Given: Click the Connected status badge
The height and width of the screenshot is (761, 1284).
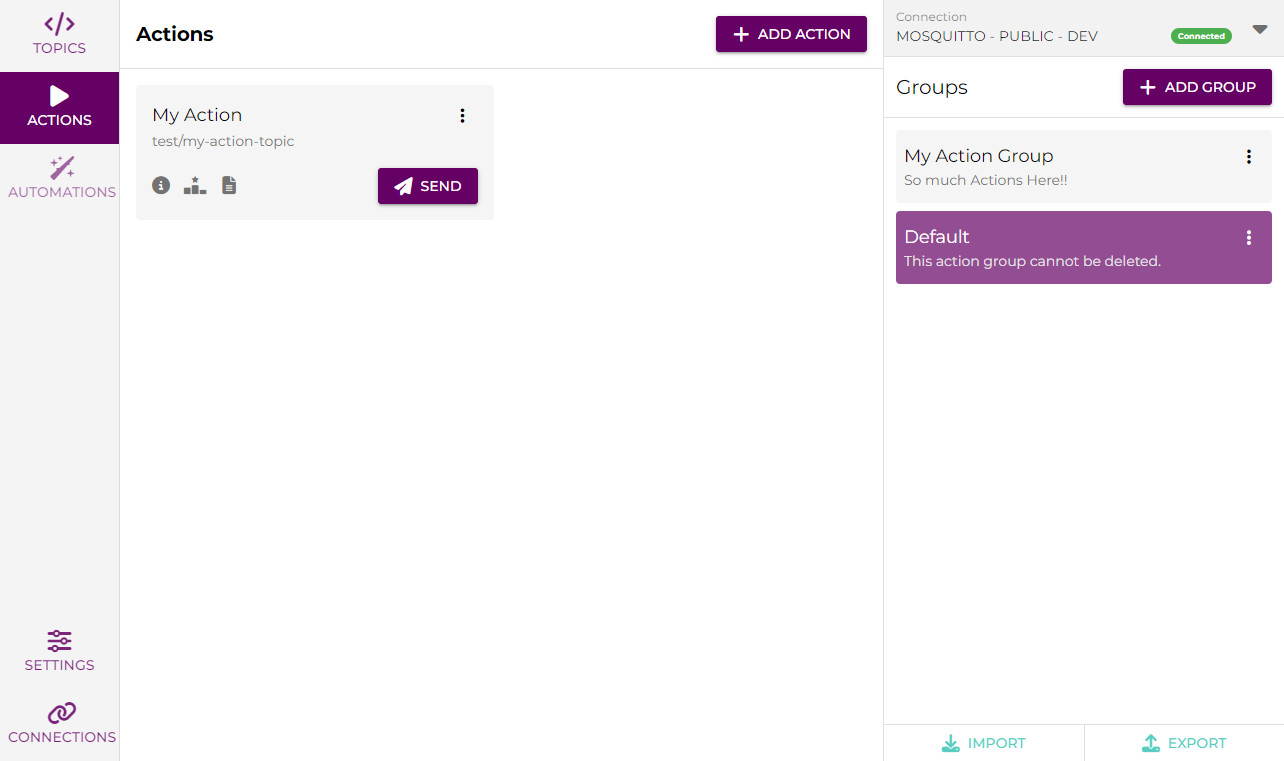Looking at the screenshot, I should pyautogui.click(x=1201, y=36).
